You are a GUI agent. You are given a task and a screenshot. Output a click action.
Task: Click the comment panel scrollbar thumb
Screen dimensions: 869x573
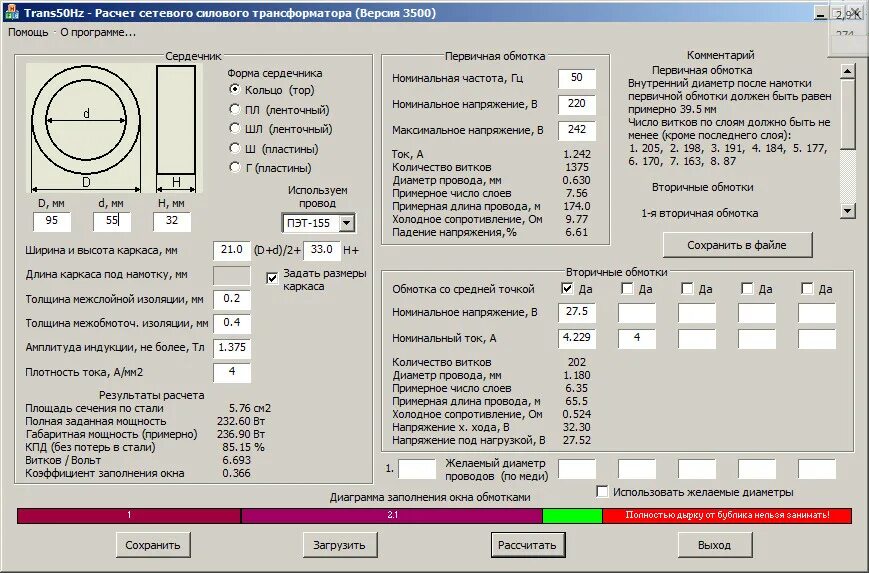pyautogui.click(x=848, y=114)
